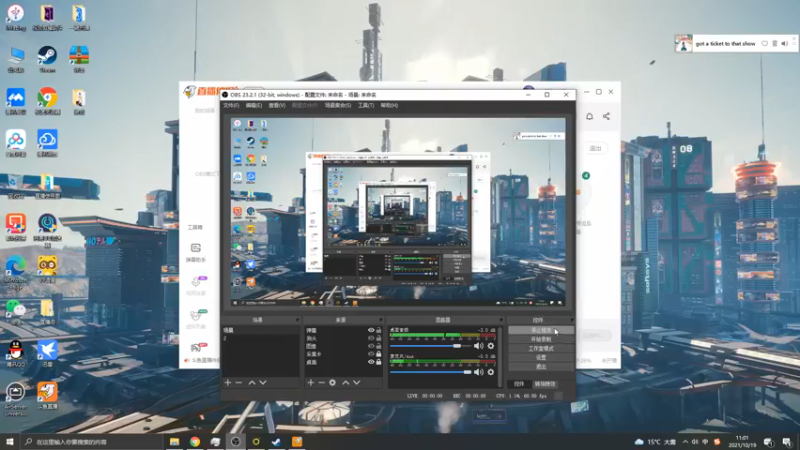Open the 文件(F) menu in OBS

pos(231,105)
